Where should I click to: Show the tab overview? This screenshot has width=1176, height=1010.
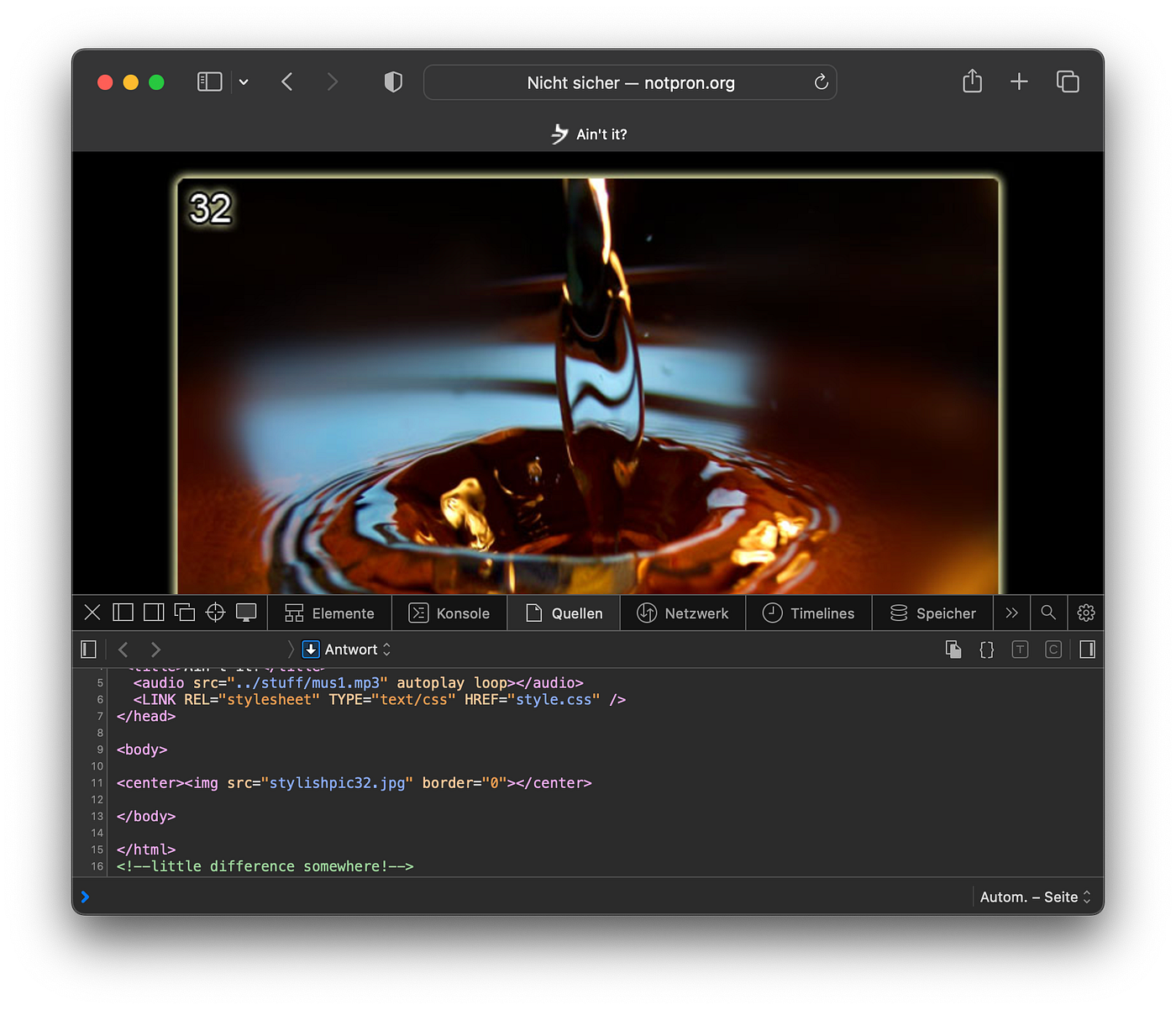pos(1068,82)
